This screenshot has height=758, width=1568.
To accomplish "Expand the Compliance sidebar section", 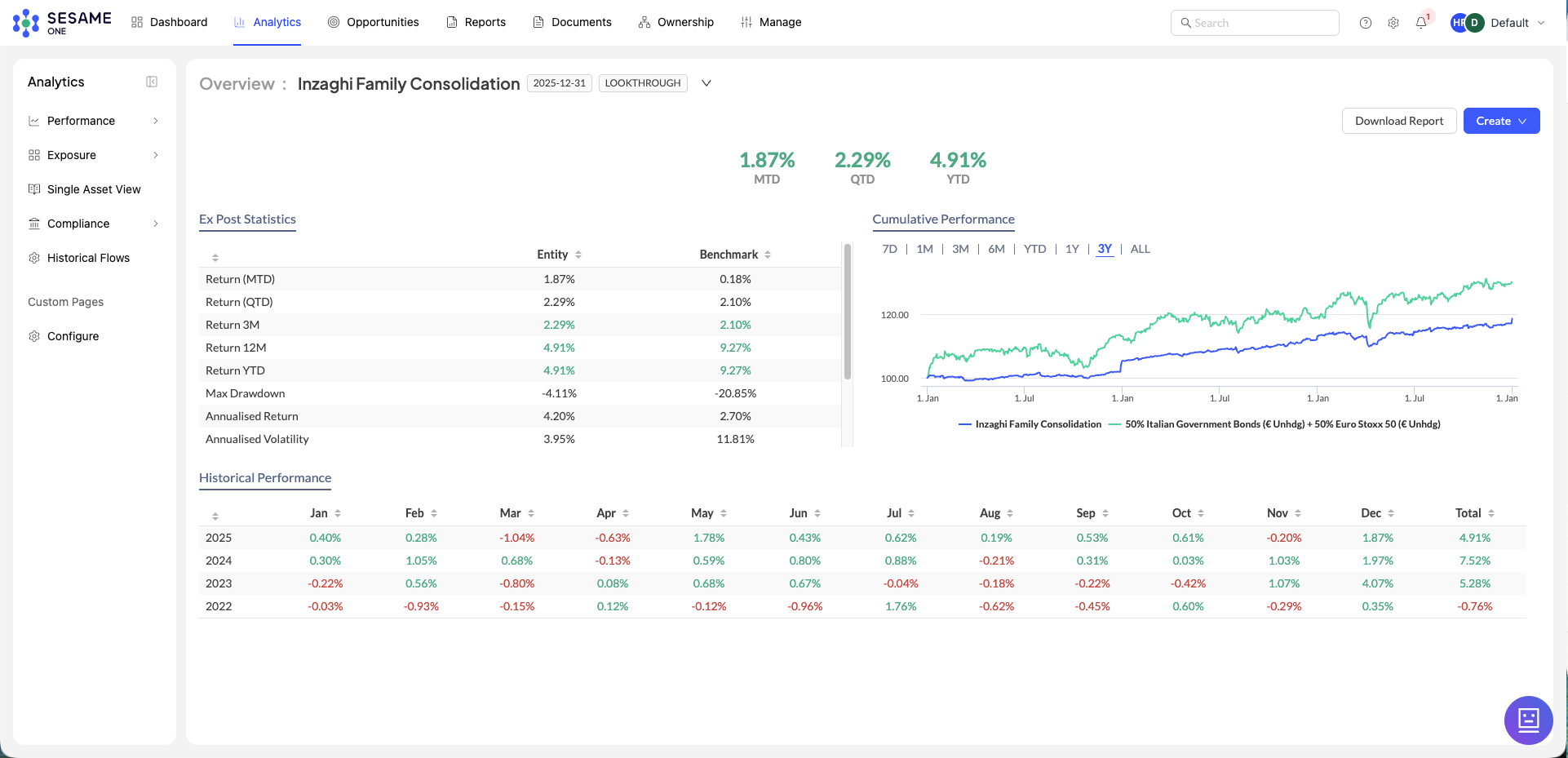I will pos(156,224).
